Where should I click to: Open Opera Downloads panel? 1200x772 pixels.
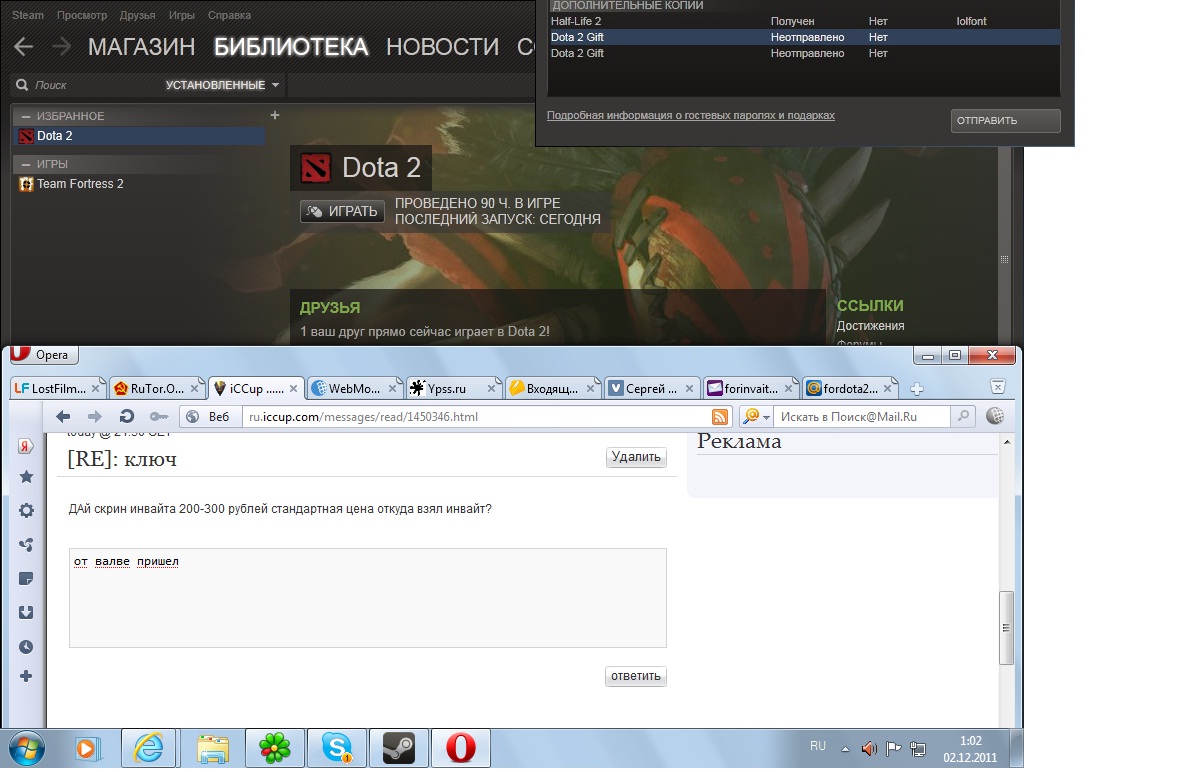pyautogui.click(x=26, y=612)
